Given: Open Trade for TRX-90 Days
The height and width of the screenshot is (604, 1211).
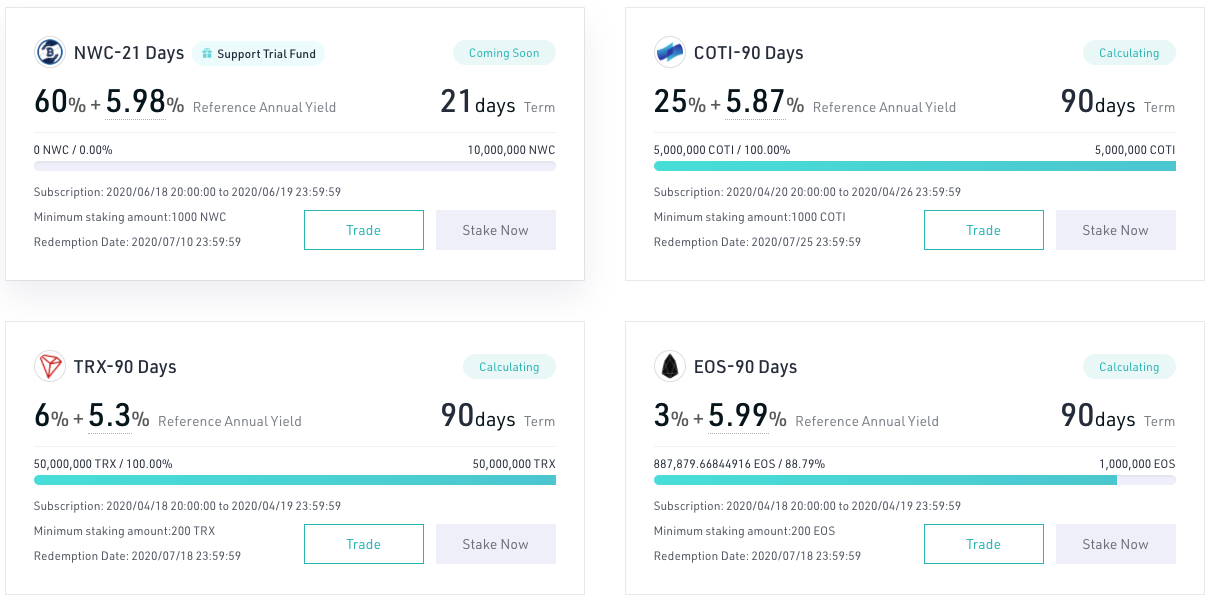Looking at the screenshot, I should pyautogui.click(x=364, y=544).
